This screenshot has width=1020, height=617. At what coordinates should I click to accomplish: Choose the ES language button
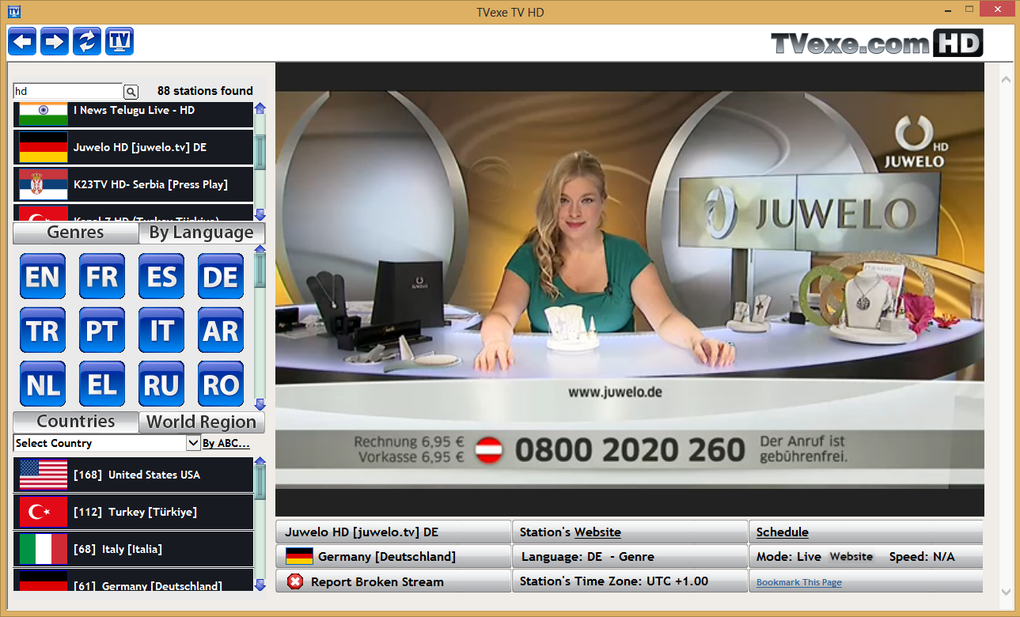[x=161, y=277]
